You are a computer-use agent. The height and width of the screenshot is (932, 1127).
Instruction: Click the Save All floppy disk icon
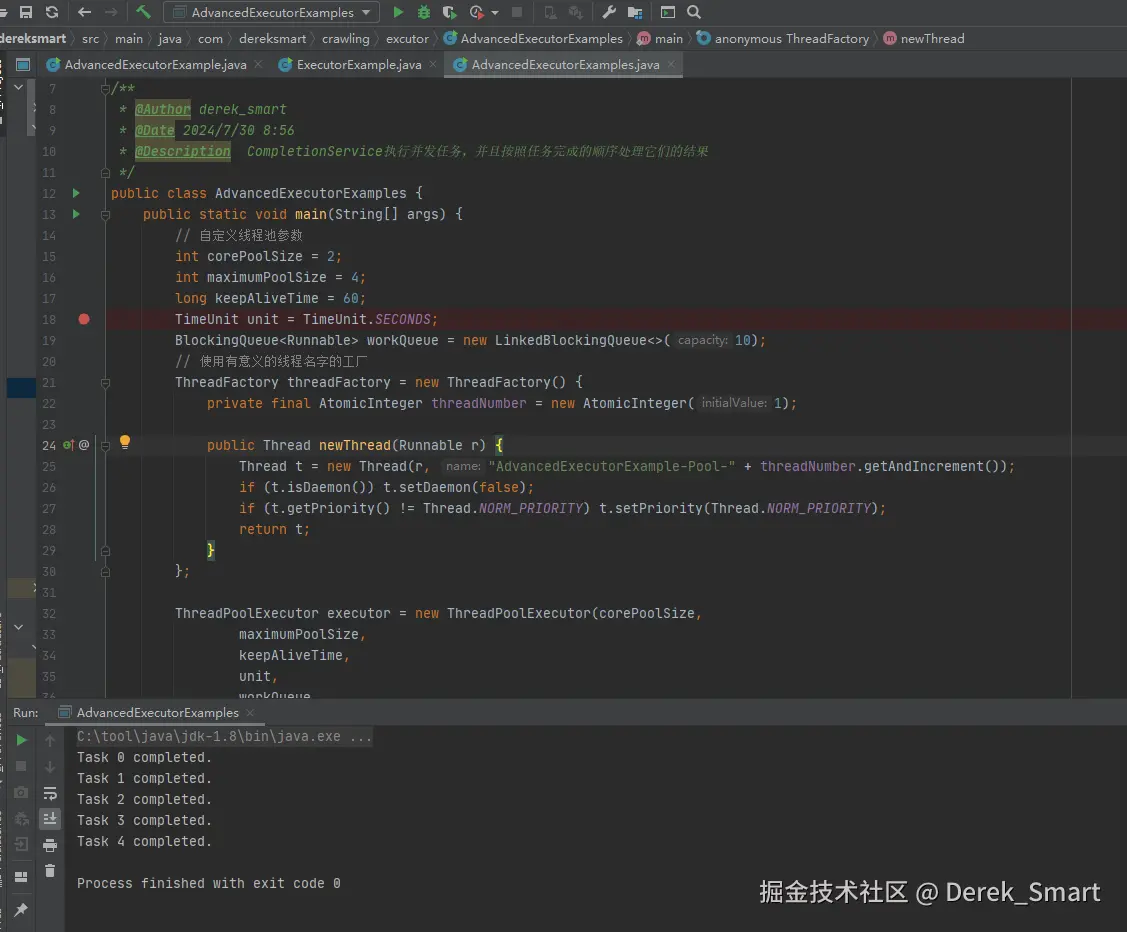pyautogui.click(x=26, y=12)
